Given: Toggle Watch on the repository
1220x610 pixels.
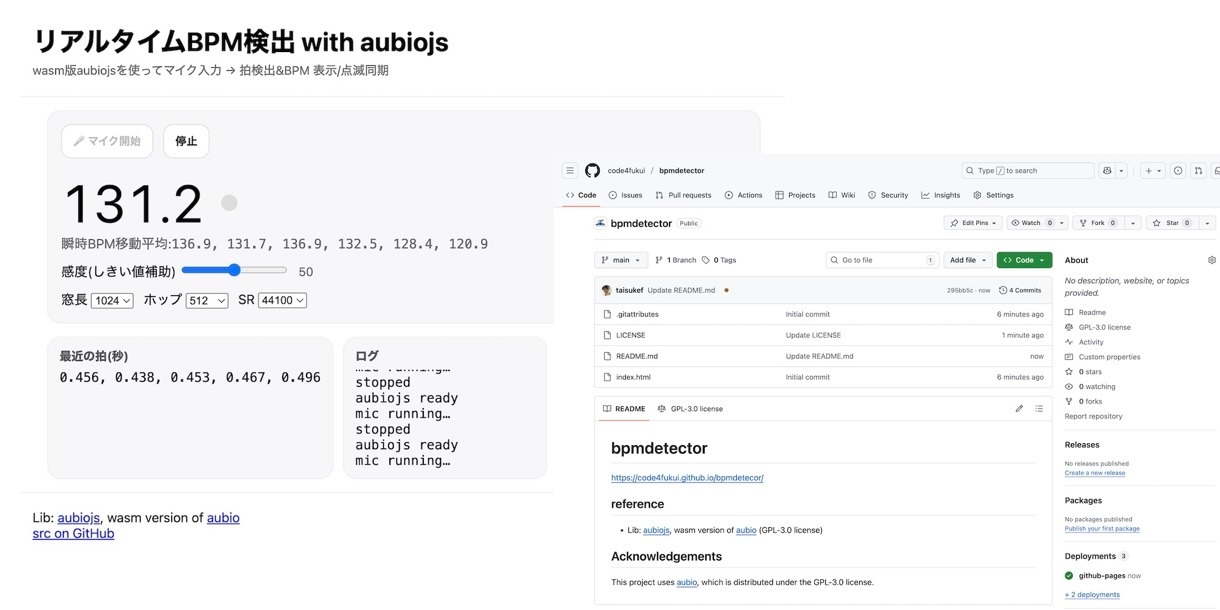Looking at the screenshot, I should [x=1030, y=223].
